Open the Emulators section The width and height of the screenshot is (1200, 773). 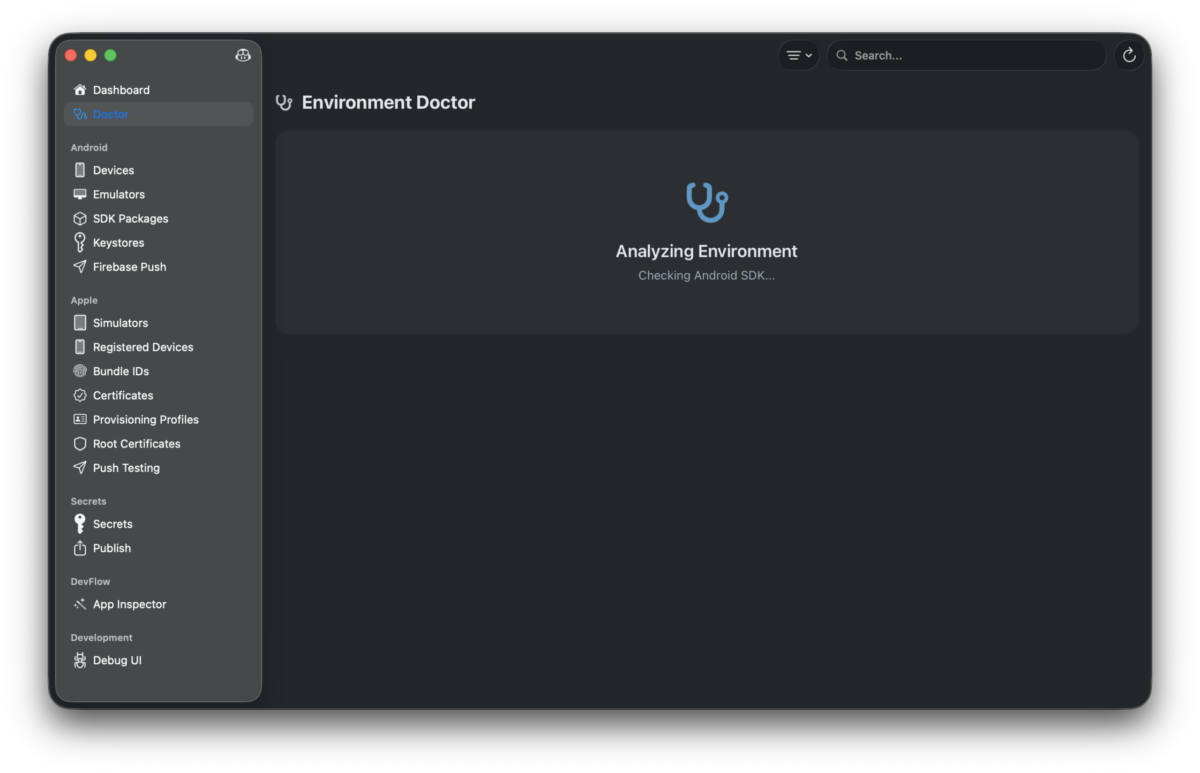pyautogui.click(x=158, y=194)
